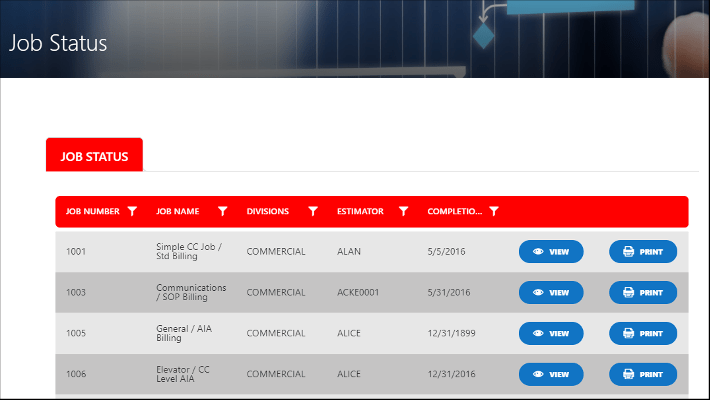
Task: Click the Job Status page title
Action: click(58, 43)
